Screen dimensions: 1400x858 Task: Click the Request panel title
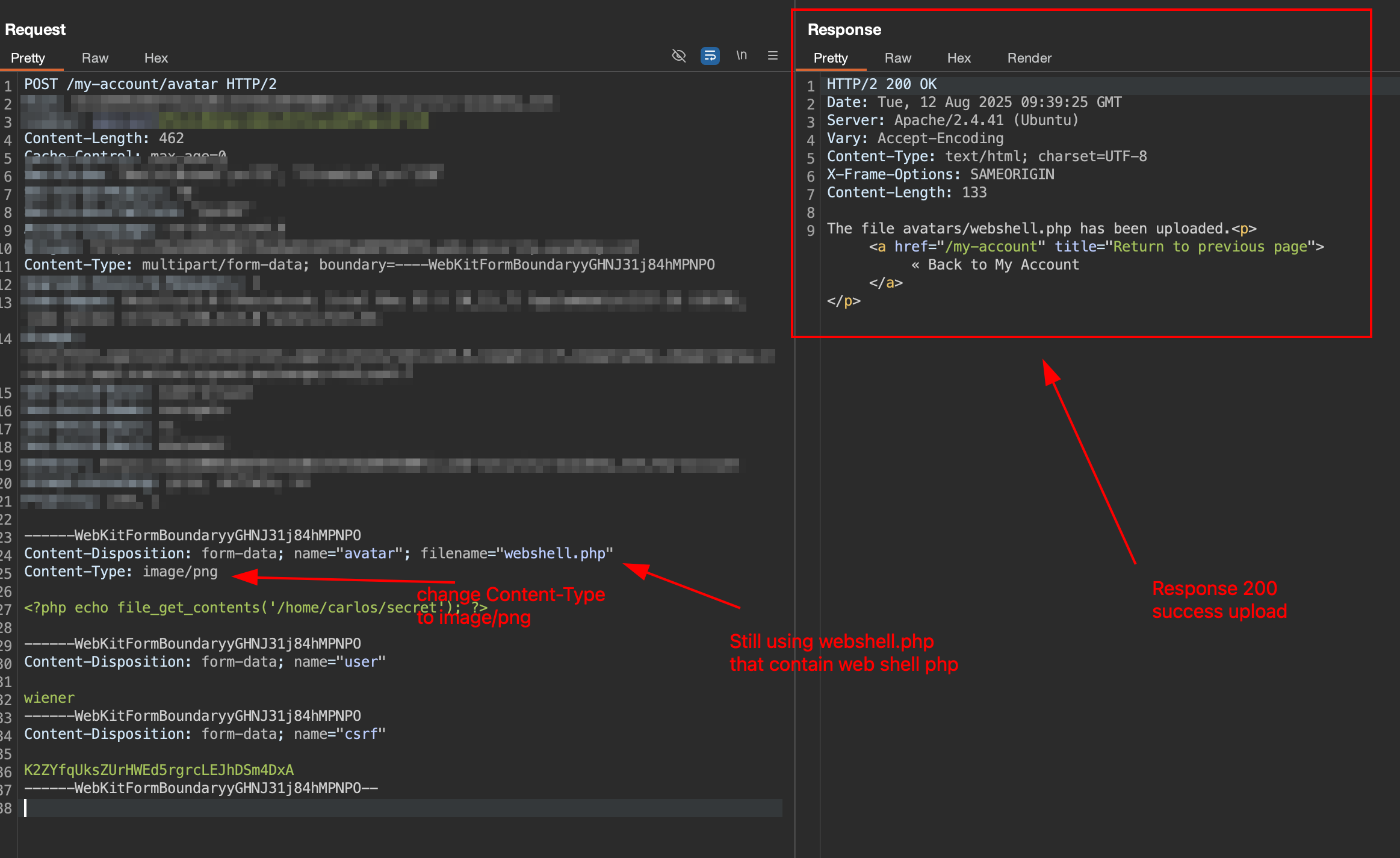[x=35, y=29]
